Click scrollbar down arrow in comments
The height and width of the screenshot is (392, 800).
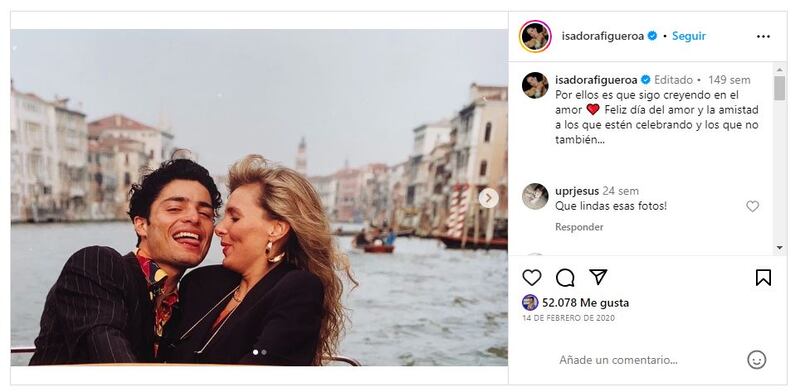click(779, 248)
